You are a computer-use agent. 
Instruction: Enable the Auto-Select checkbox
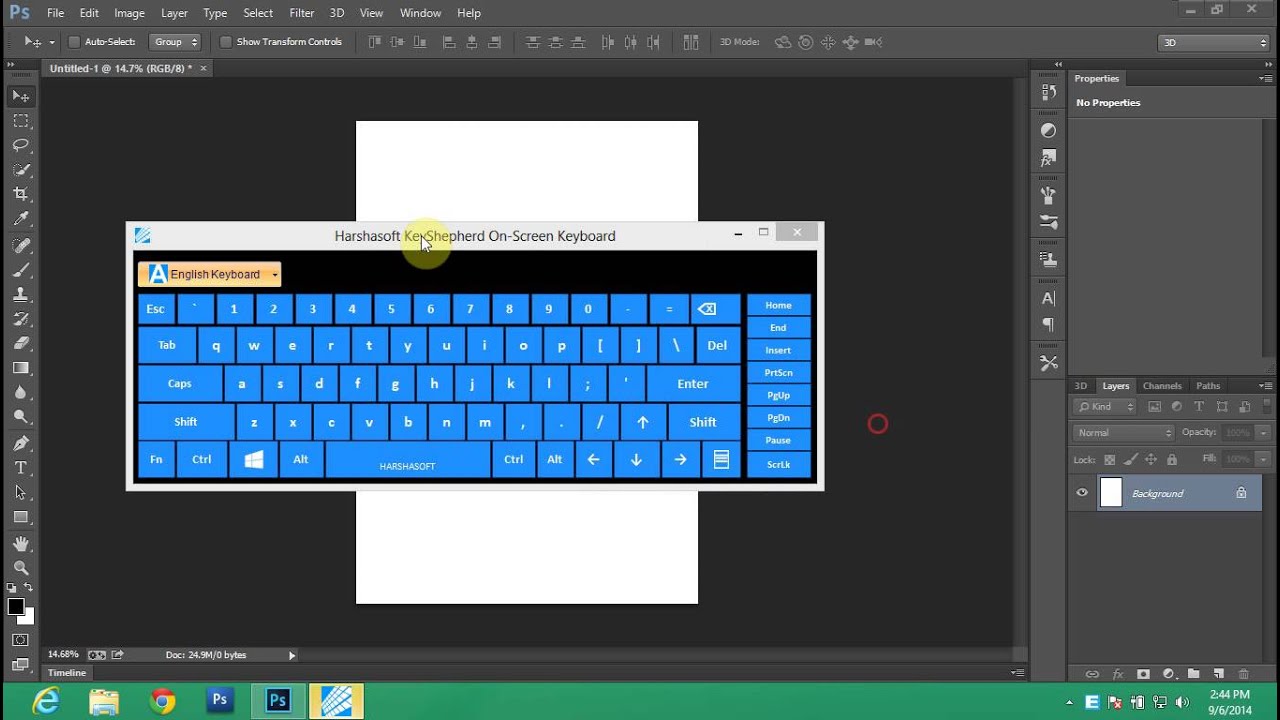pos(74,42)
